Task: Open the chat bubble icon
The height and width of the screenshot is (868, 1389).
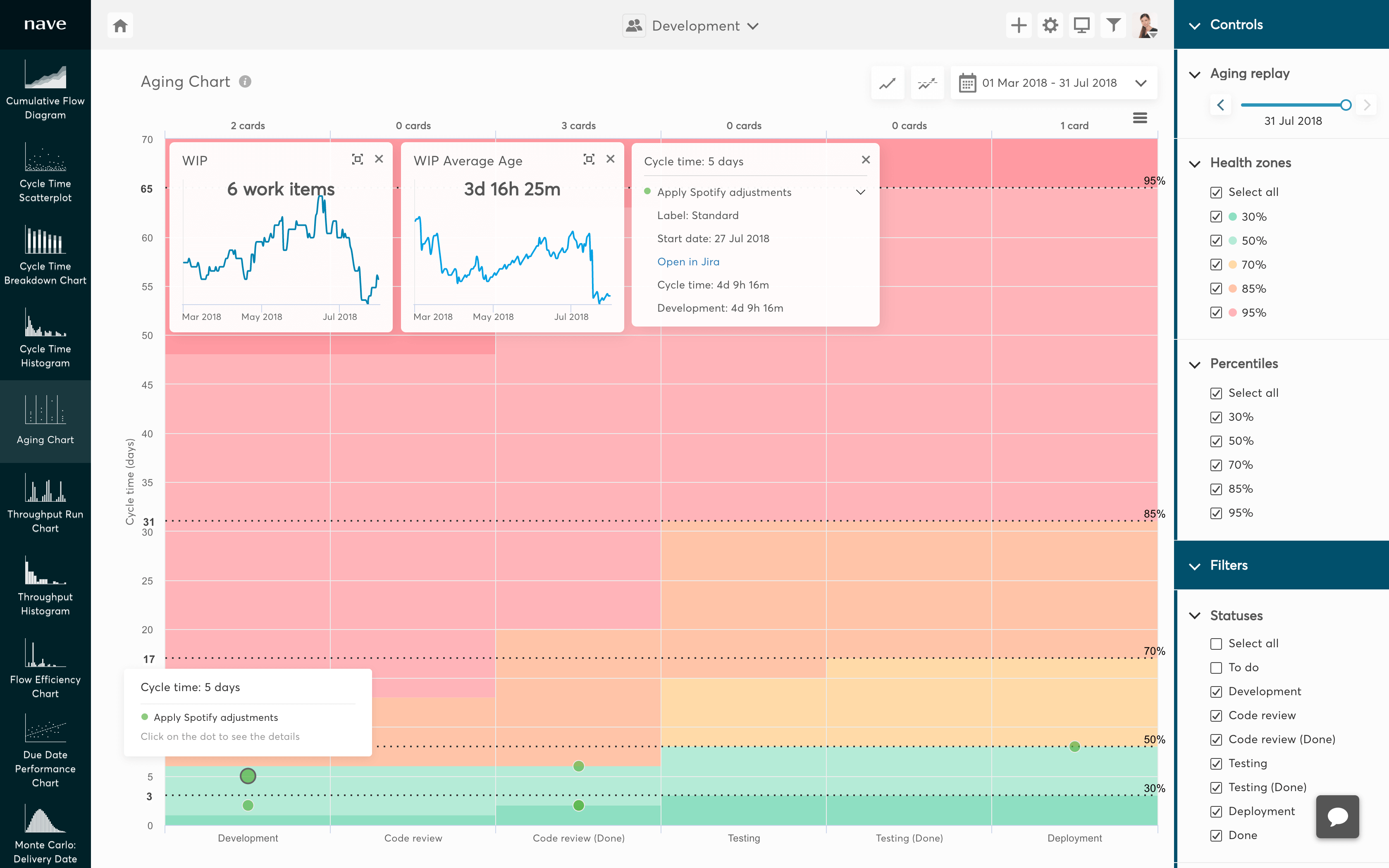Action: [1337, 816]
